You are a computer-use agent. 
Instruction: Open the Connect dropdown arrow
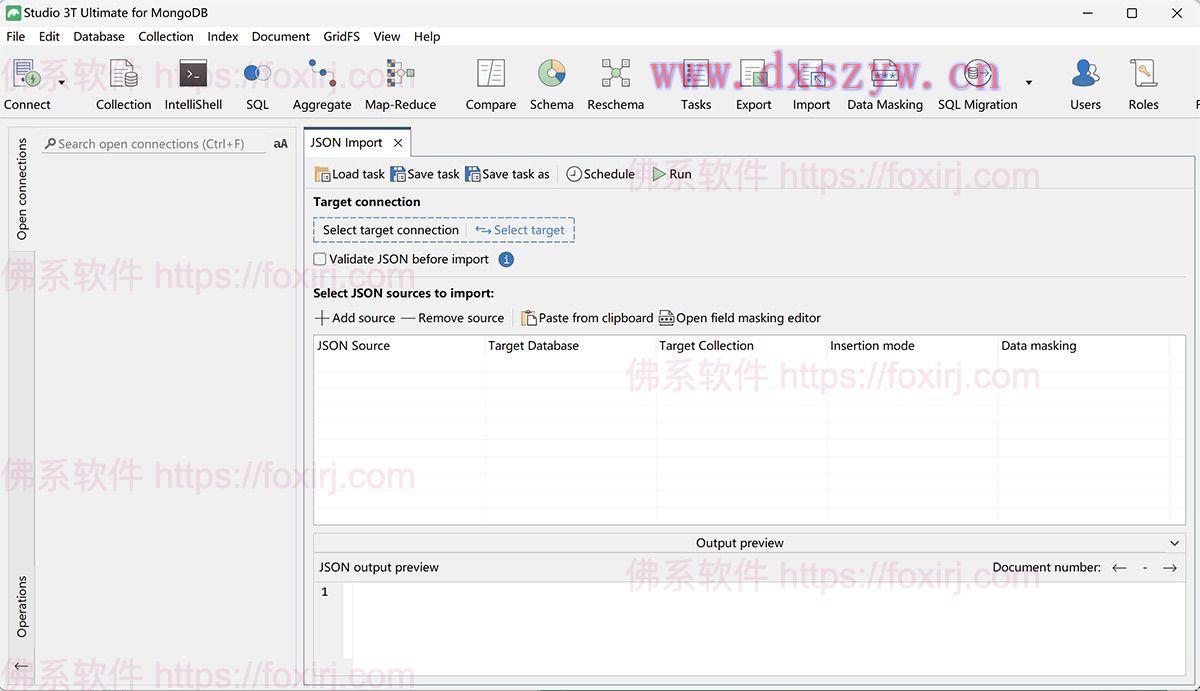pyautogui.click(x=62, y=83)
